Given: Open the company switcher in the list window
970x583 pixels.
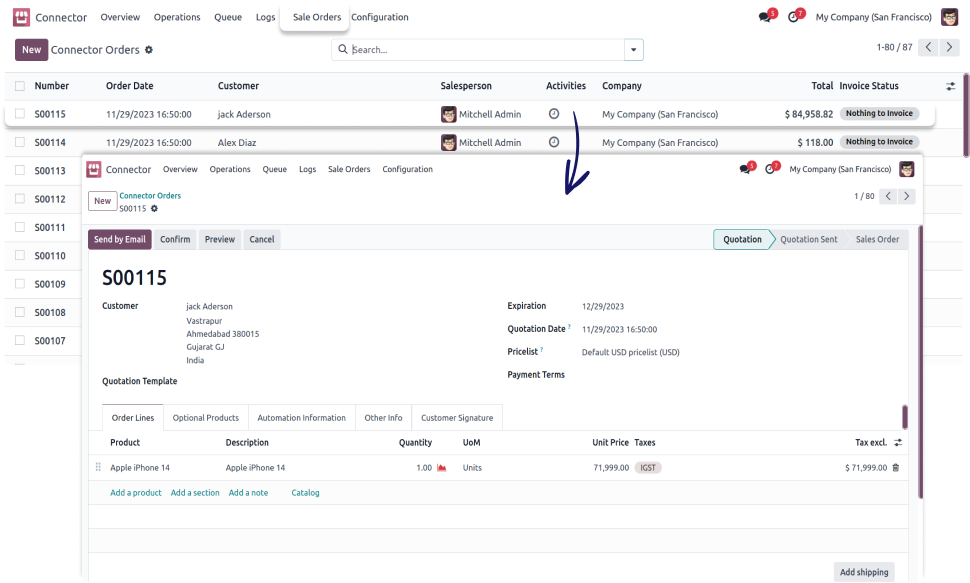Looking at the screenshot, I should tap(873, 17).
